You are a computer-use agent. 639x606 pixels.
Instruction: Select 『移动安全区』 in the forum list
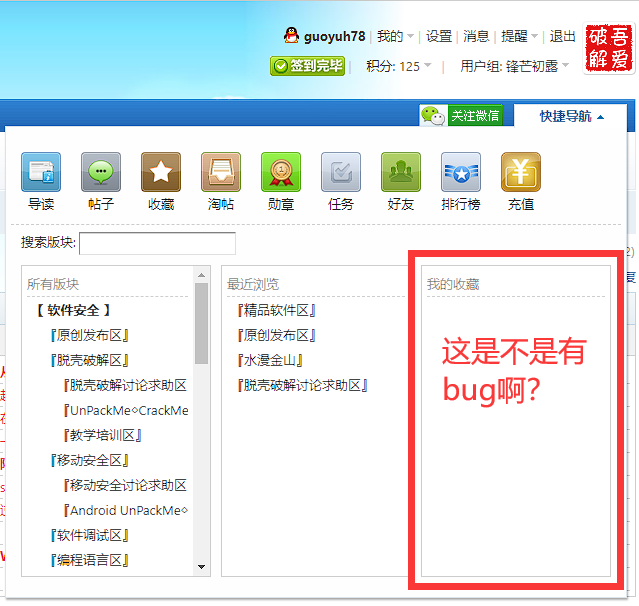click(90, 460)
